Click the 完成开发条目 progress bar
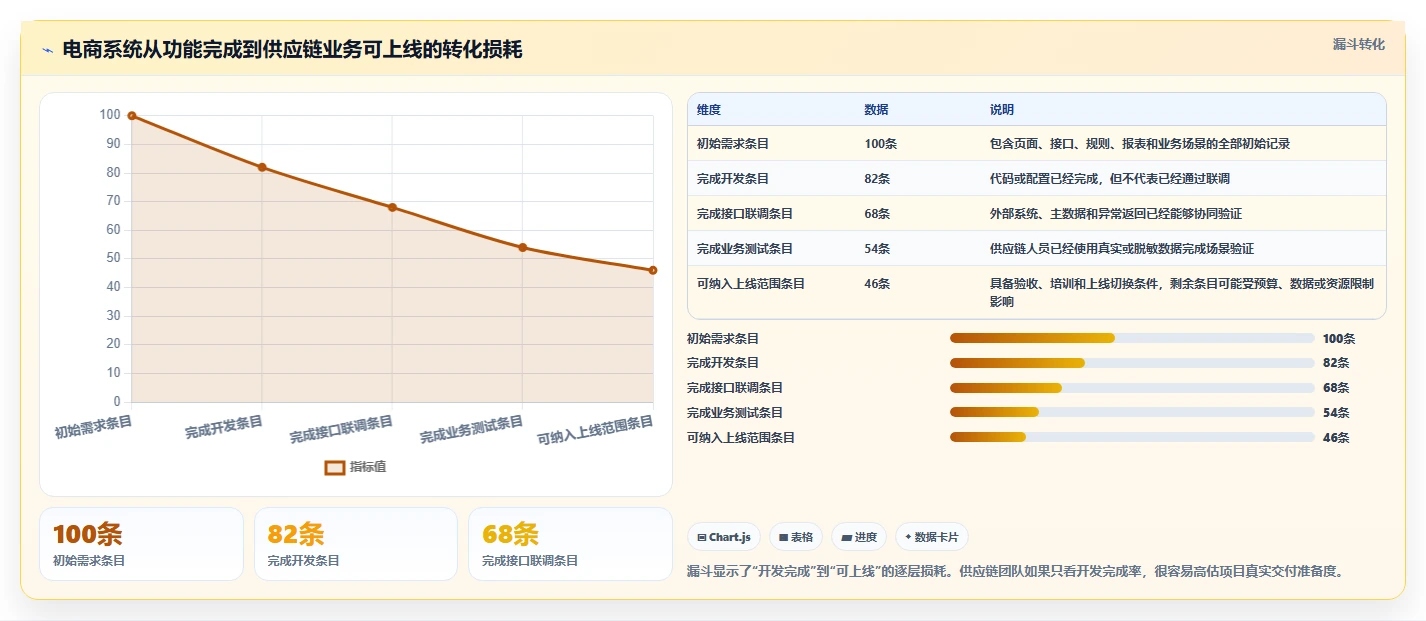Screen dimensions: 1426x621 1132,363
